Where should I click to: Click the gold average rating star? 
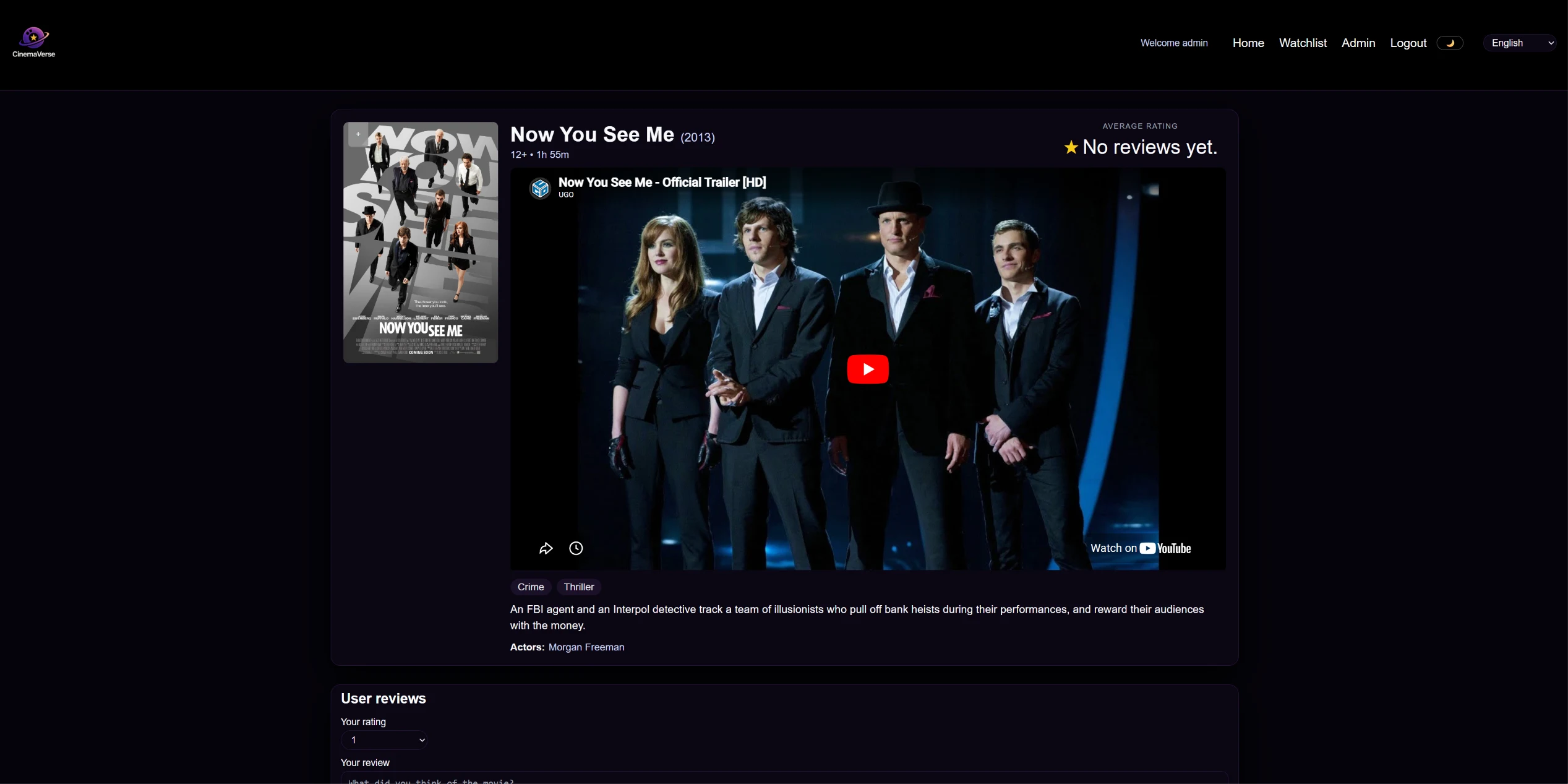[1071, 147]
